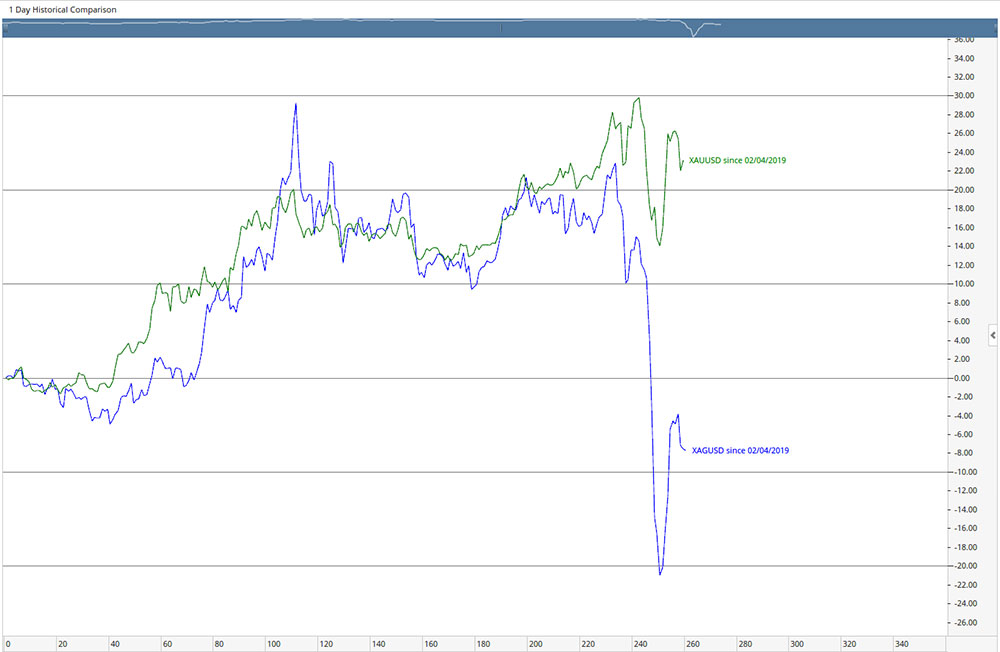Expand the collapsed side panel arrow
The height and width of the screenshot is (652, 1000).
tap(992, 336)
